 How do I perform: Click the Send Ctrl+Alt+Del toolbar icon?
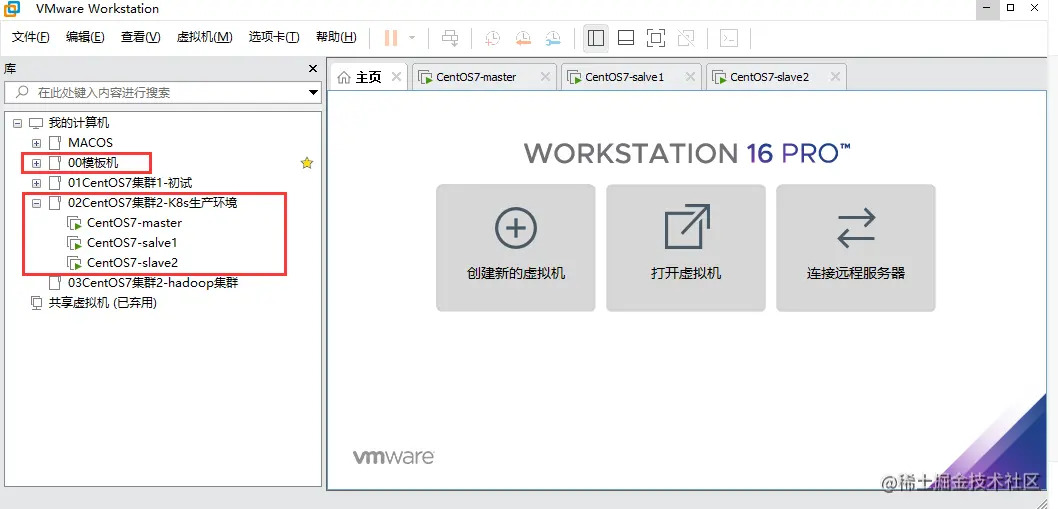[x=450, y=38]
